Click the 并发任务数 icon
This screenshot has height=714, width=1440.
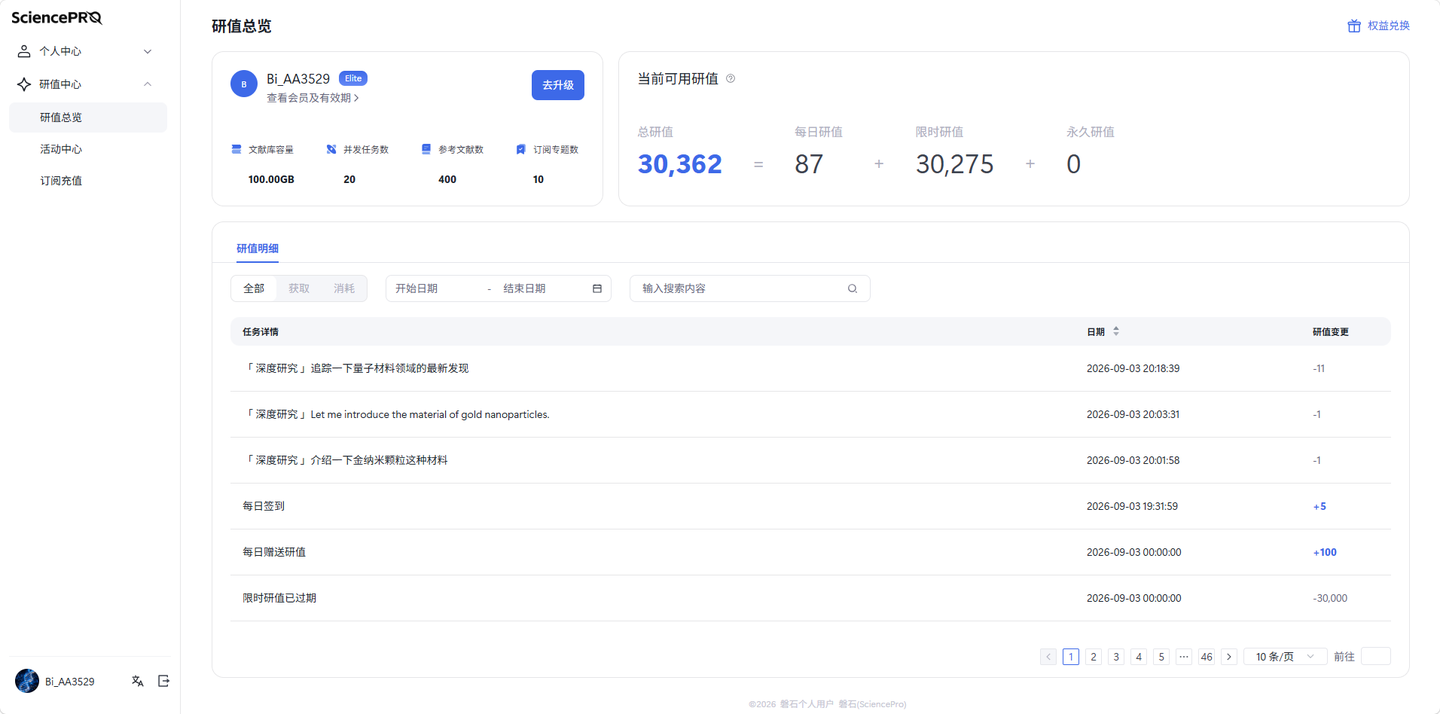(331, 149)
